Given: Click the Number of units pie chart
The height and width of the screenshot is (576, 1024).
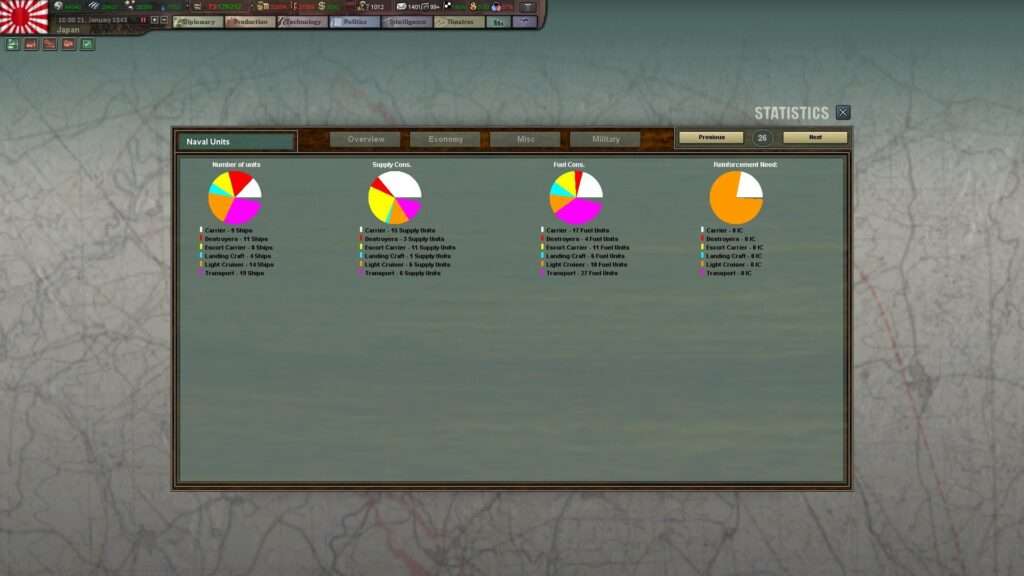Looking at the screenshot, I should [235, 198].
